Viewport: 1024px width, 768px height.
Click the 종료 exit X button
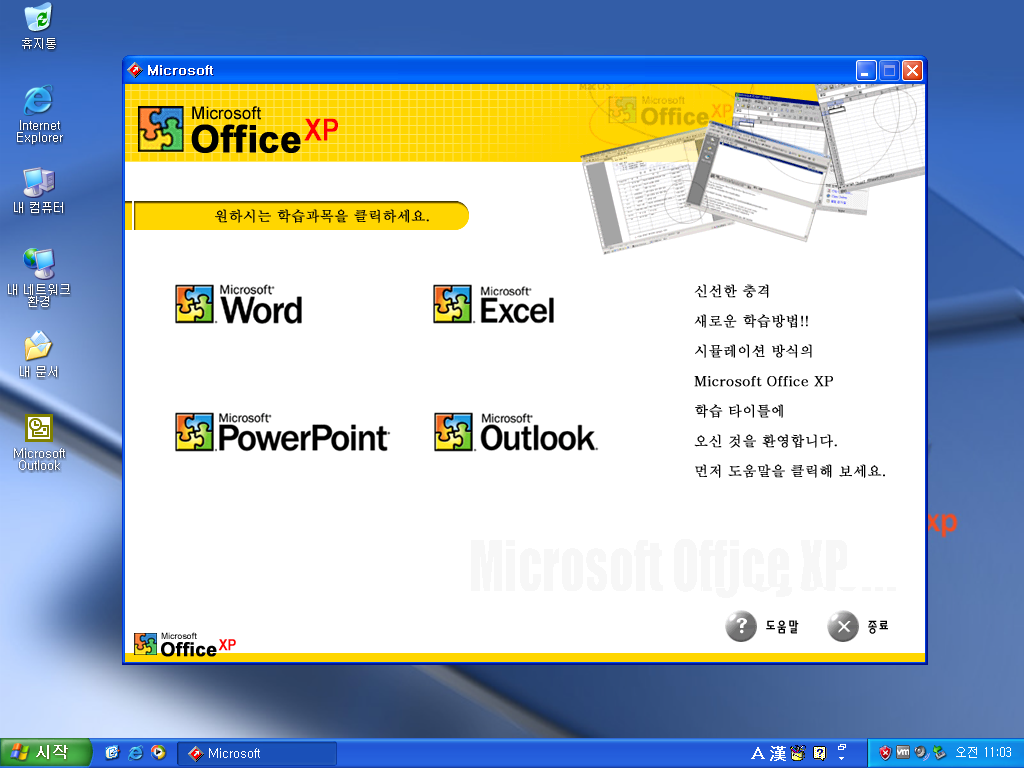[843, 626]
